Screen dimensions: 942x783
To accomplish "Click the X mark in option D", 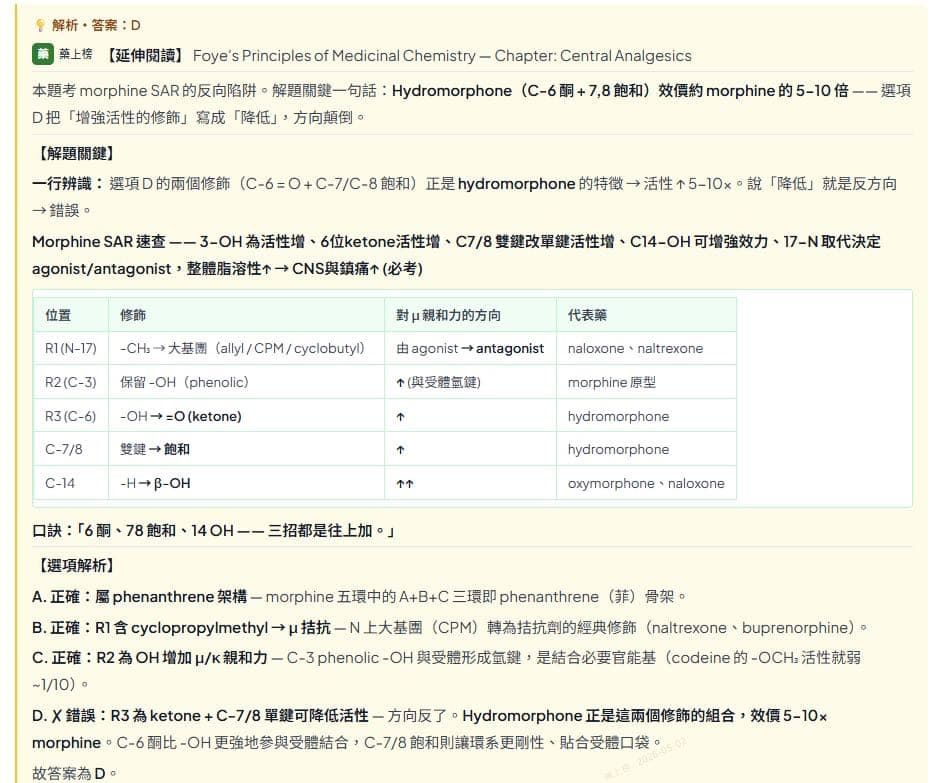I will pos(56,716).
